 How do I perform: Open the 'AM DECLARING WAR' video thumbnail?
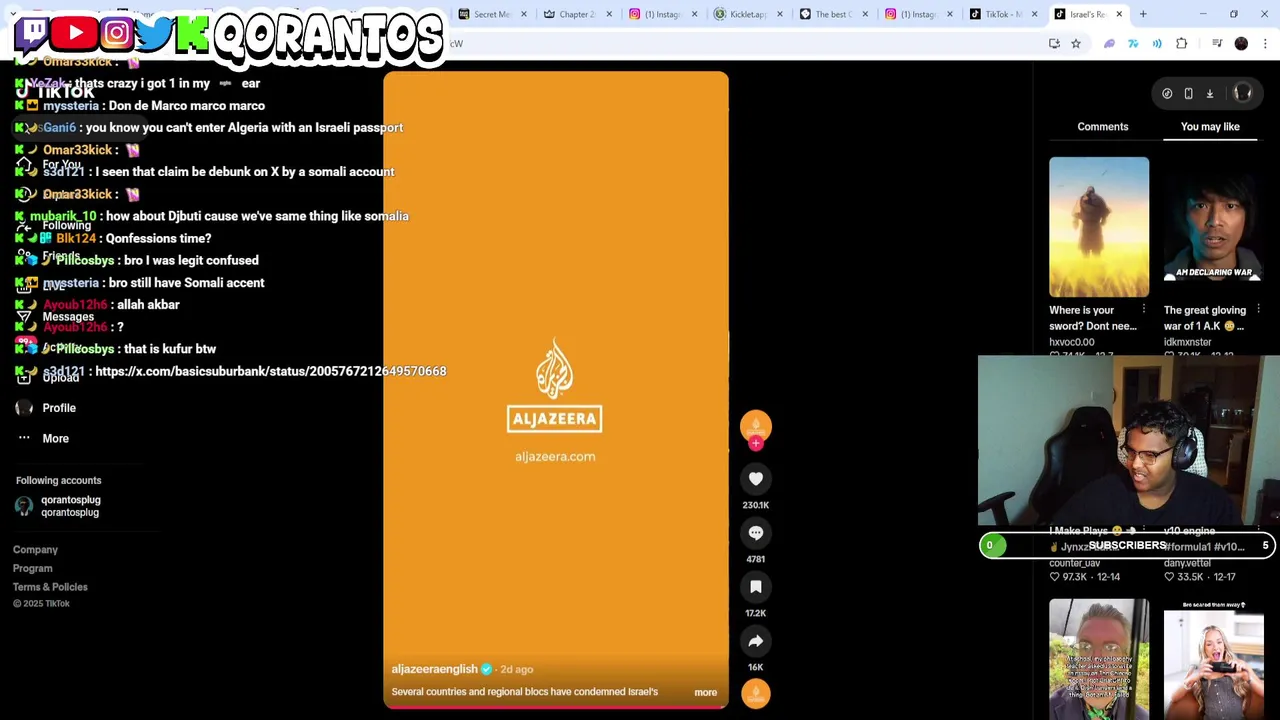point(1213,227)
